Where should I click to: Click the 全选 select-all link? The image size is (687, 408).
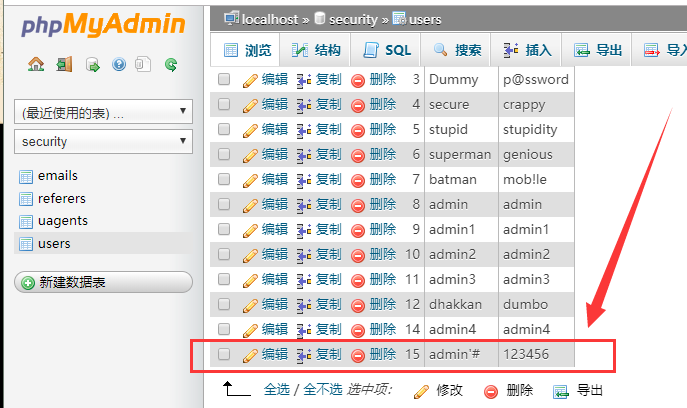277,390
